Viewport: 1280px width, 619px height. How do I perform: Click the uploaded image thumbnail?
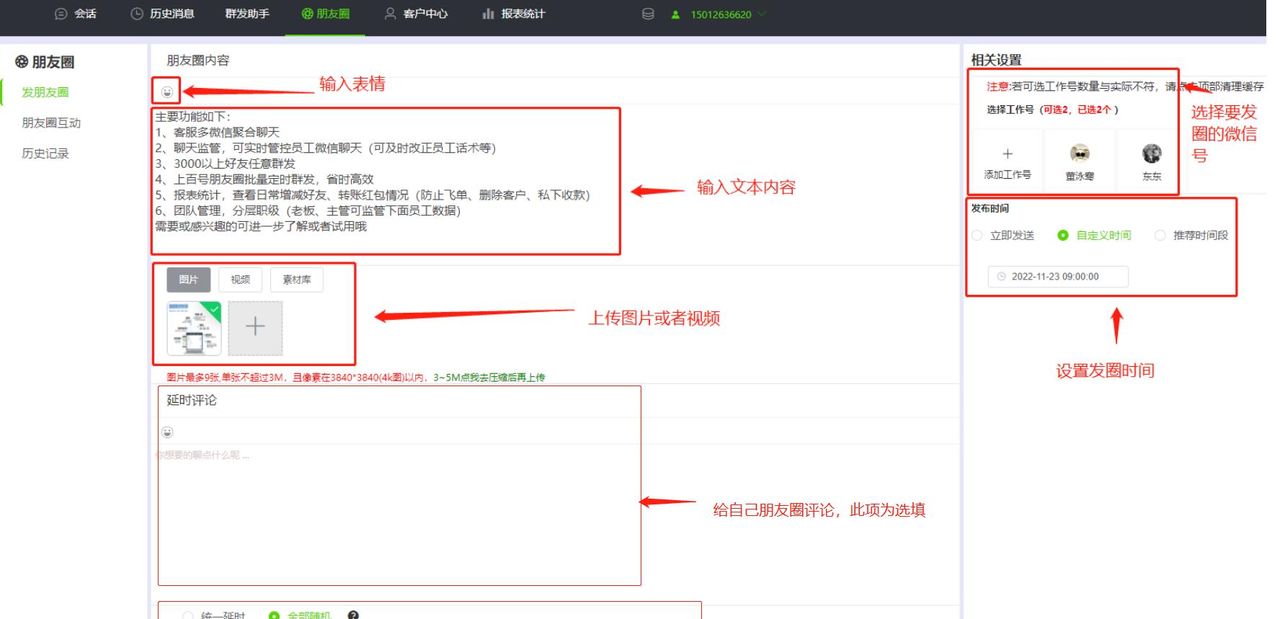click(x=194, y=329)
